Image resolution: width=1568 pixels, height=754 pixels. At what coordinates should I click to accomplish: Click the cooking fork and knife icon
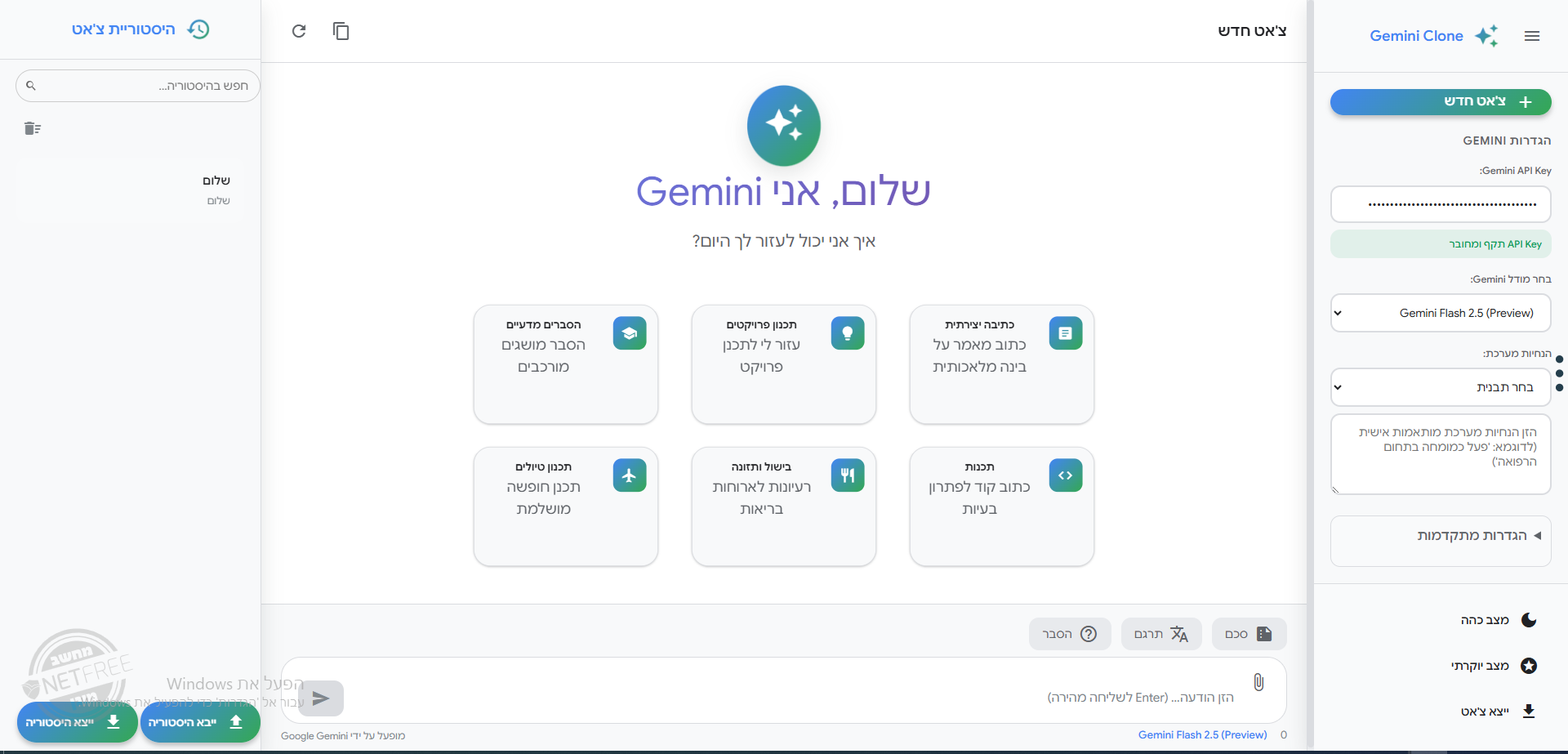pyautogui.click(x=847, y=475)
